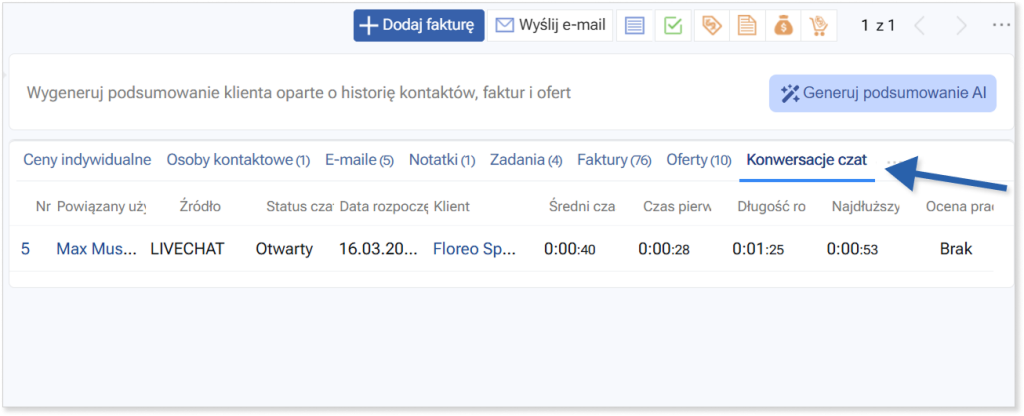Click the orange price tag icon
Screen dimensions: 1024x416
(x=712, y=26)
